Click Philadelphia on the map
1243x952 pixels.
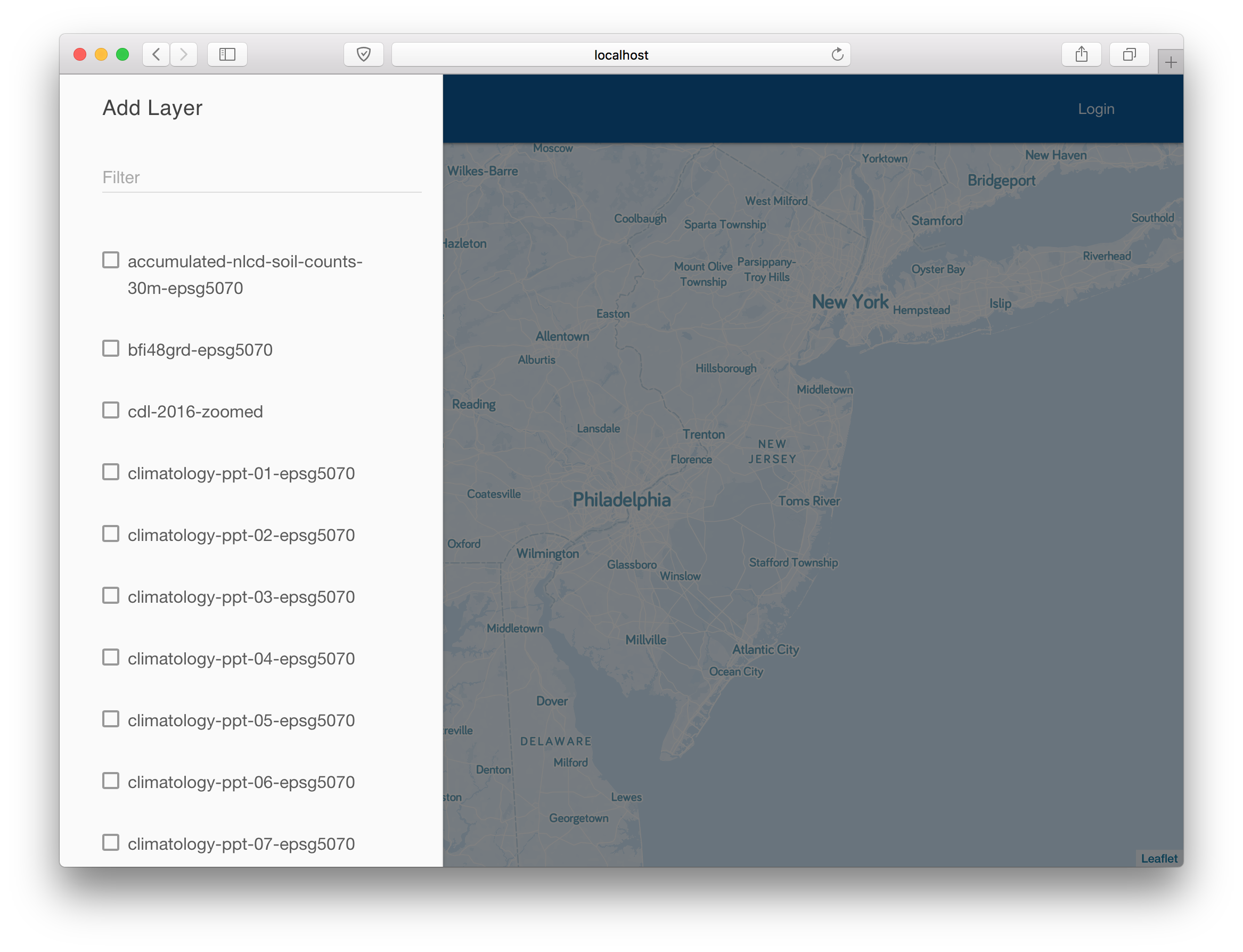[621, 500]
